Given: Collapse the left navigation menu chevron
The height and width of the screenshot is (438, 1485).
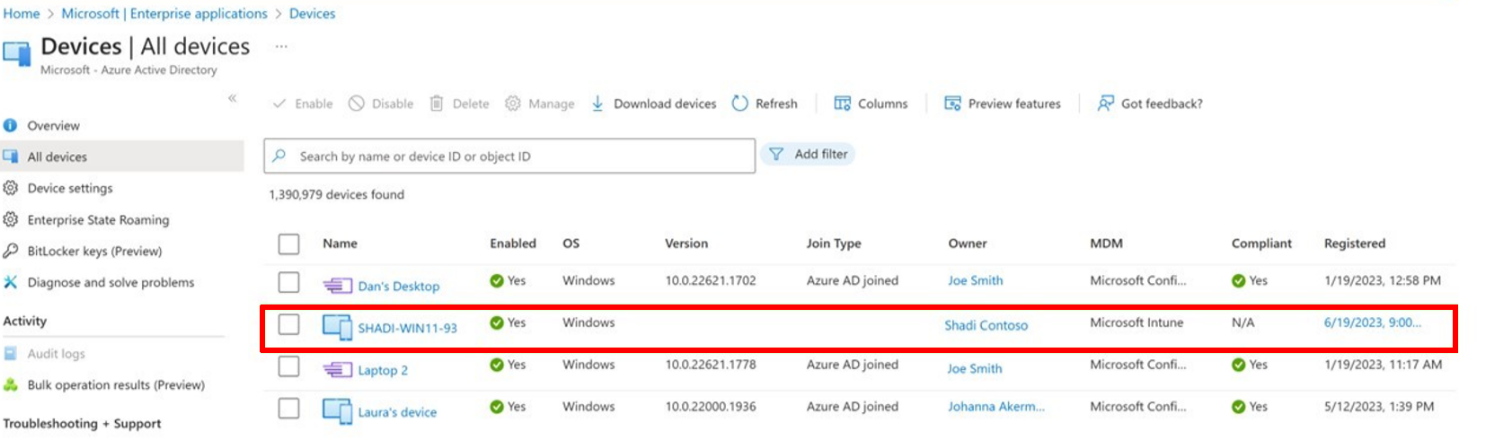Looking at the screenshot, I should (232, 98).
